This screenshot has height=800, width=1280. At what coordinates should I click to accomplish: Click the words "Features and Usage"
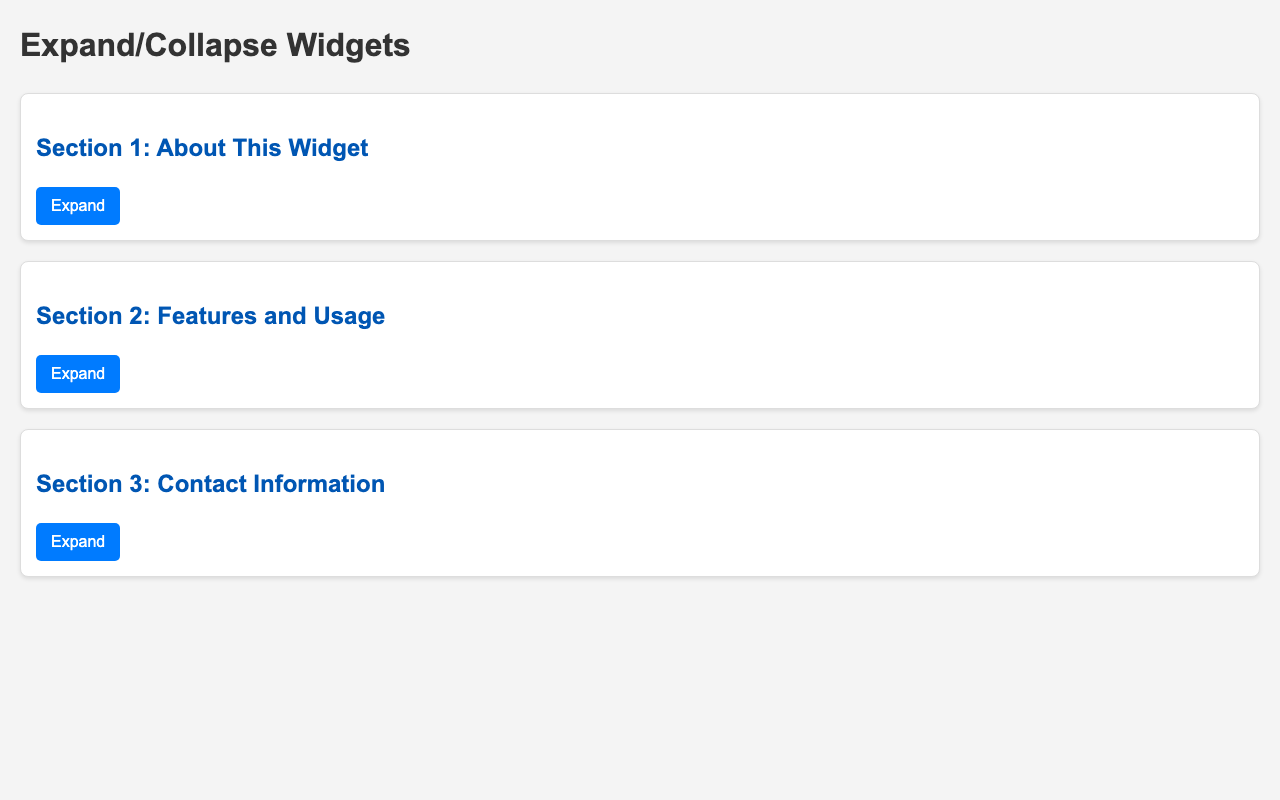271,316
